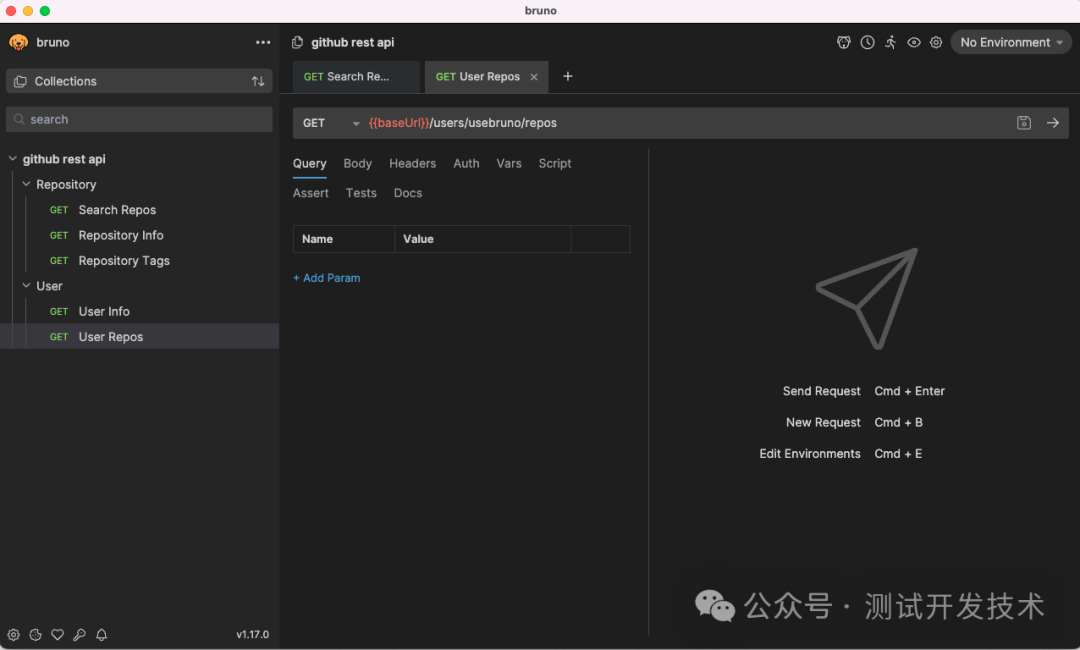Viewport: 1080px width, 650px height.
Task: Open notifications via the bell icon
Action: pyautogui.click(x=101, y=634)
